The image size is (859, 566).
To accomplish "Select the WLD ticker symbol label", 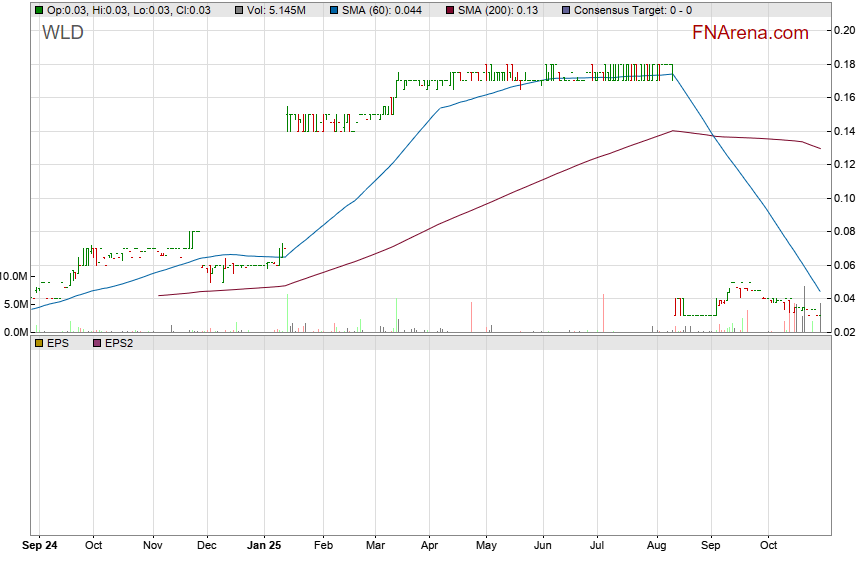I will click(x=63, y=33).
